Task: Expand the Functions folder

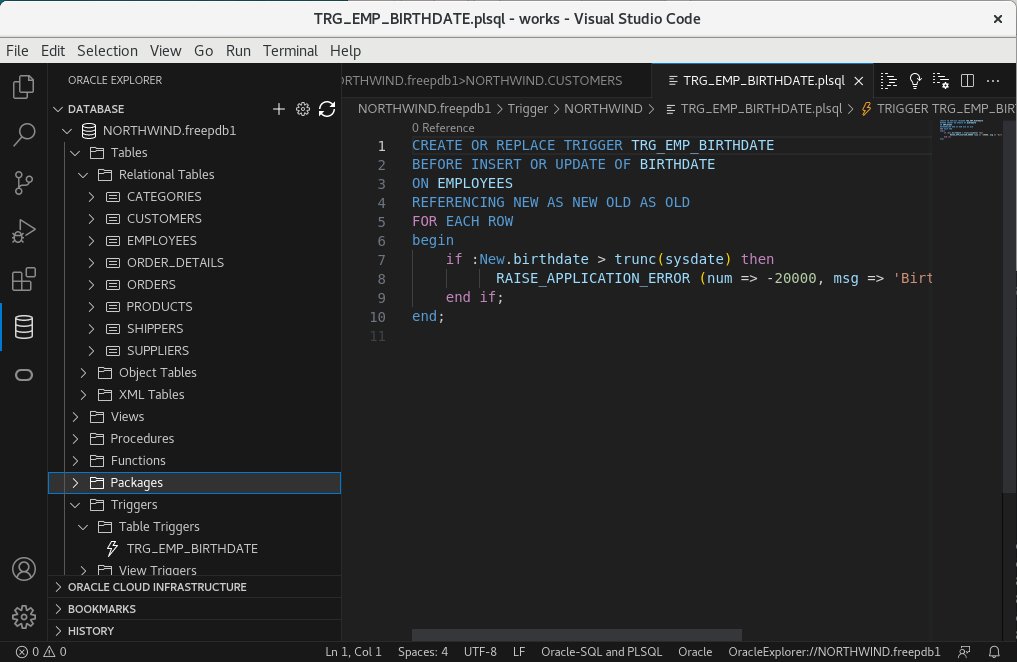Action: (75, 461)
